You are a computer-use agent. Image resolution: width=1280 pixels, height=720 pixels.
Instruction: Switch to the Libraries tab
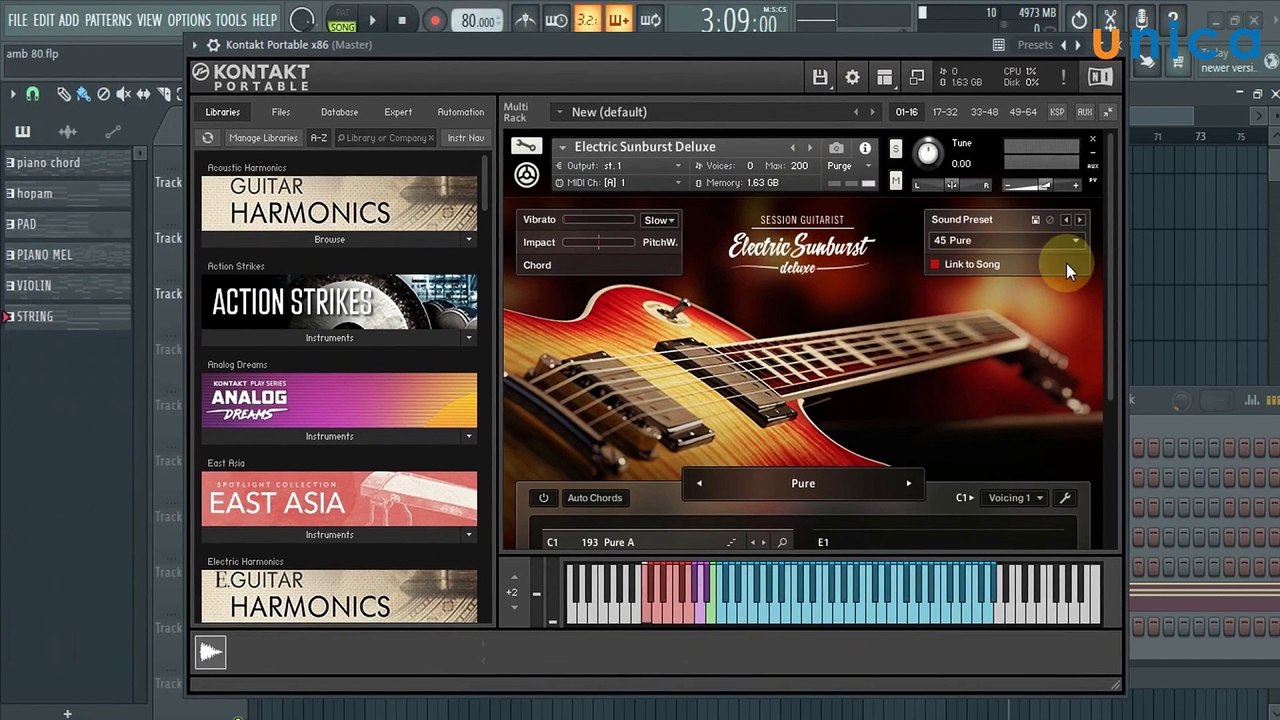point(223,112)
